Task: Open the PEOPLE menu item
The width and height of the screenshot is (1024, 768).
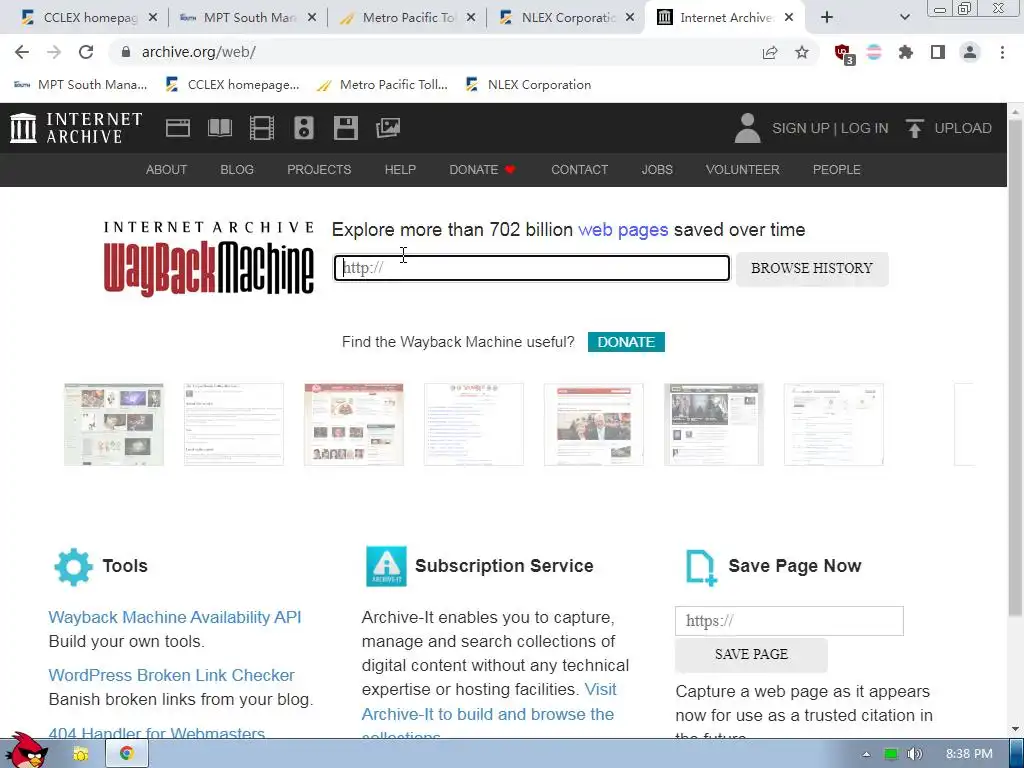Action: [837, 170]
